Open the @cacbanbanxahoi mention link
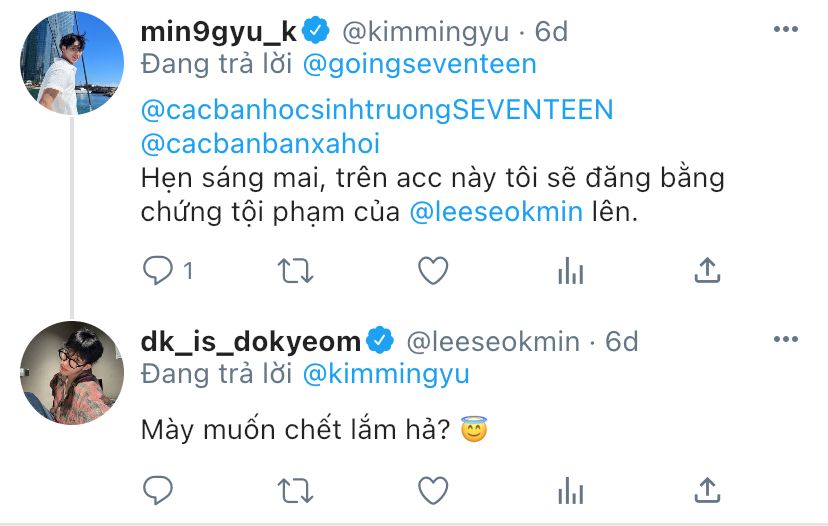Viewport: 828px width, 526px height. [x=260, y=144]
